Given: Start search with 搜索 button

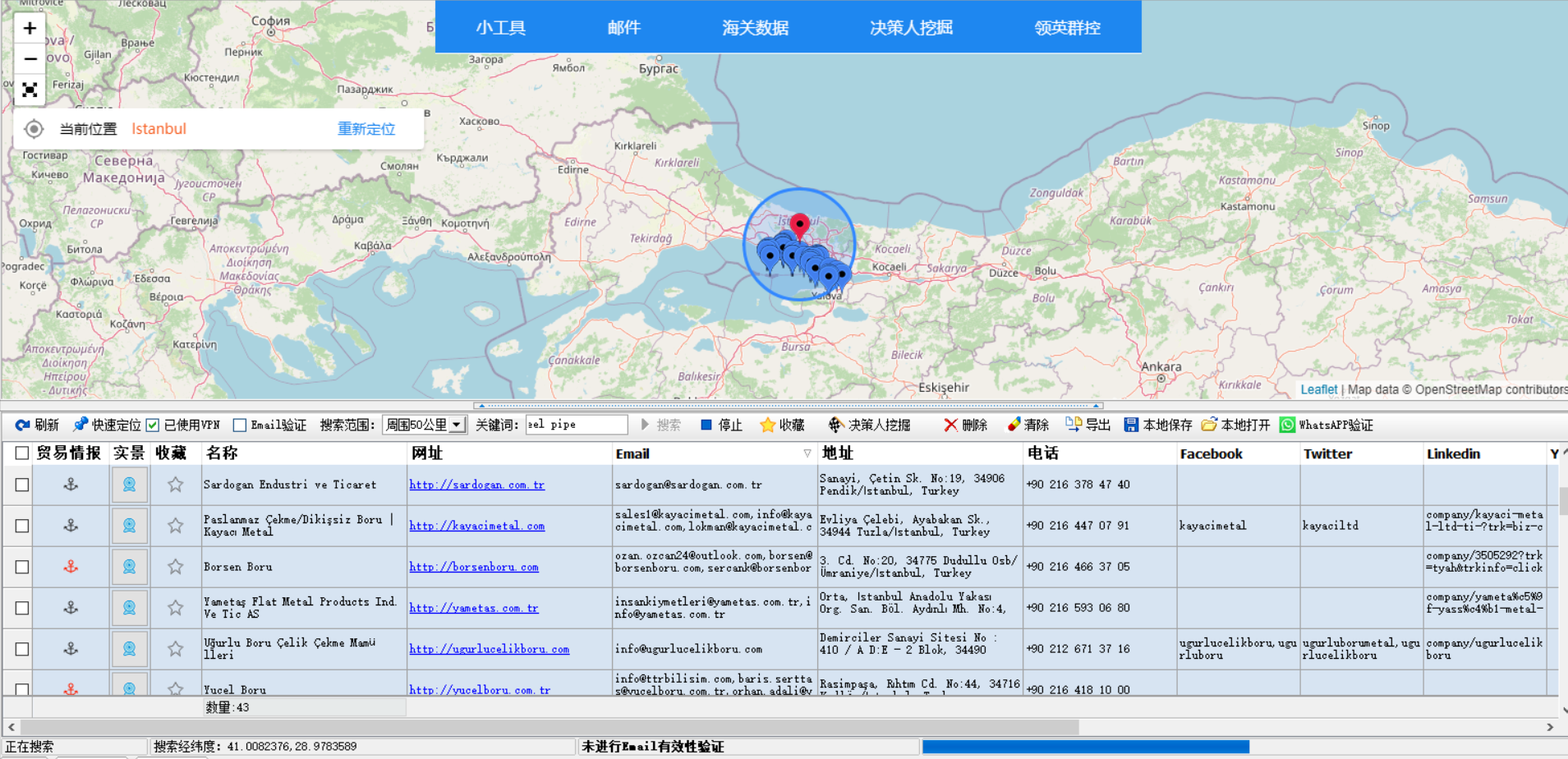Looking at the screenshot, I should [660, 425].
